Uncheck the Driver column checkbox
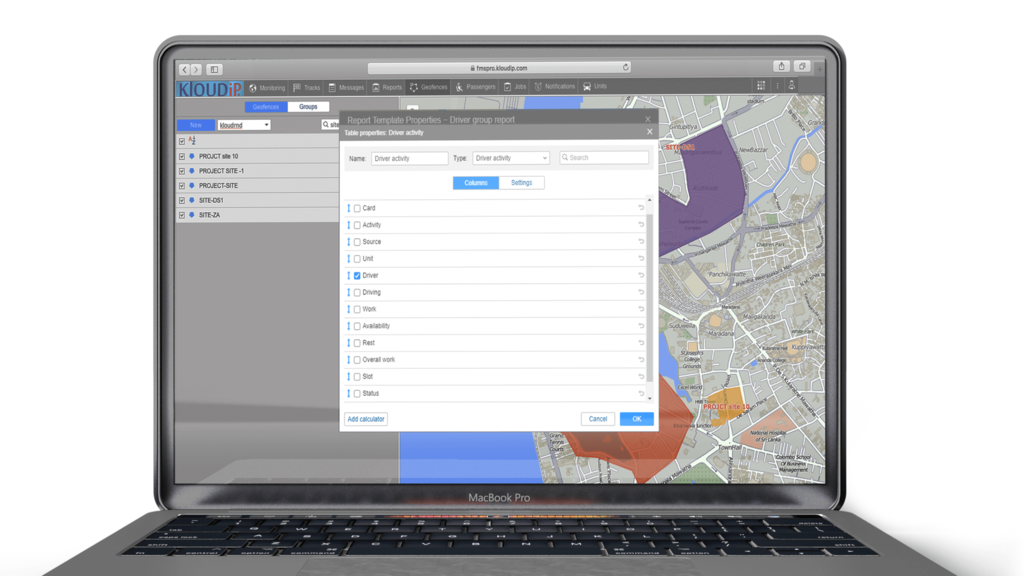The width and height of the screenshot is (1024, 576). [x=357, y=276]
